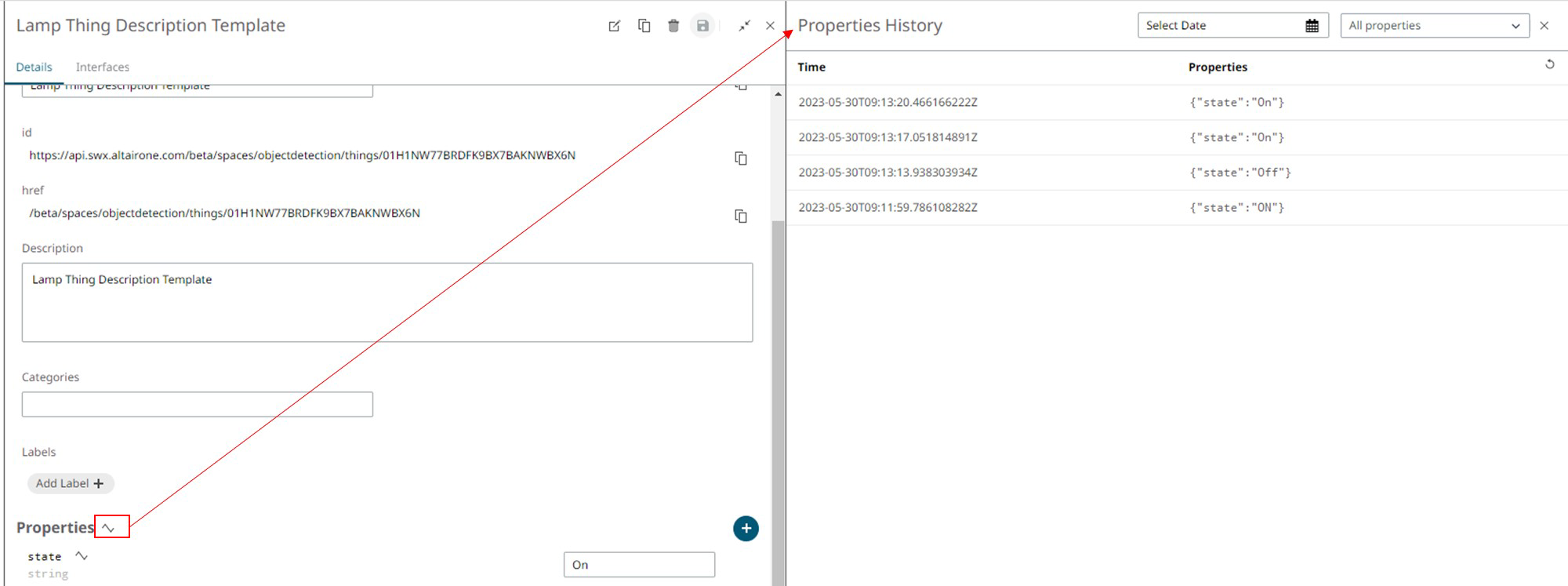Delete the template with trash icon
This screenshot has width=1568, height=586.
point(673,26)
